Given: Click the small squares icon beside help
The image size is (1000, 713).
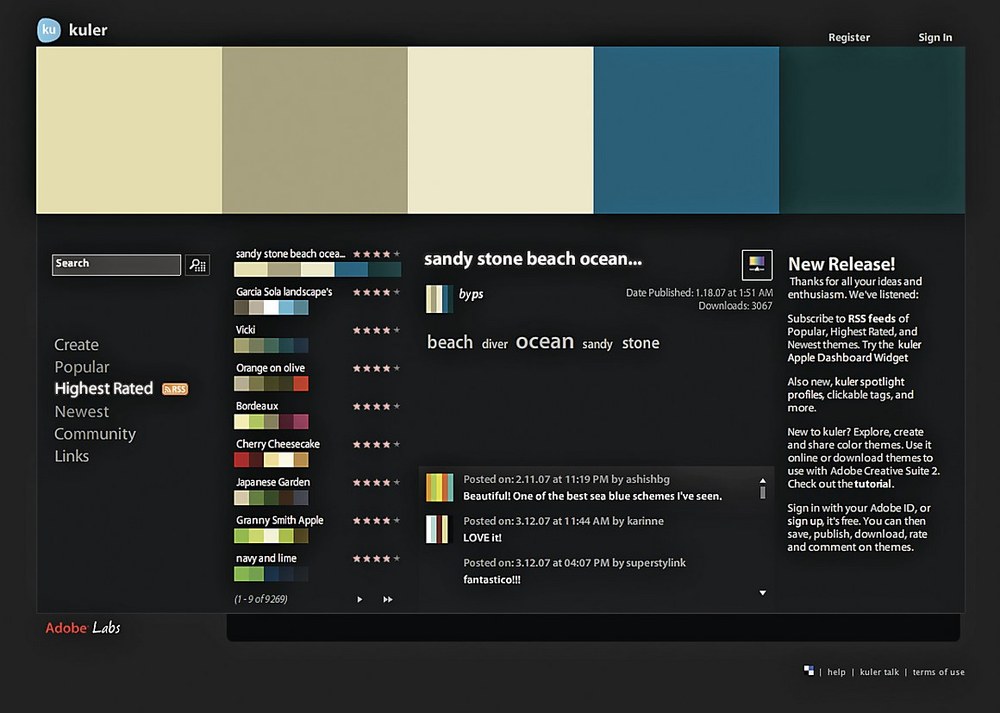Looking at the screenshot, I should point(808,671).
